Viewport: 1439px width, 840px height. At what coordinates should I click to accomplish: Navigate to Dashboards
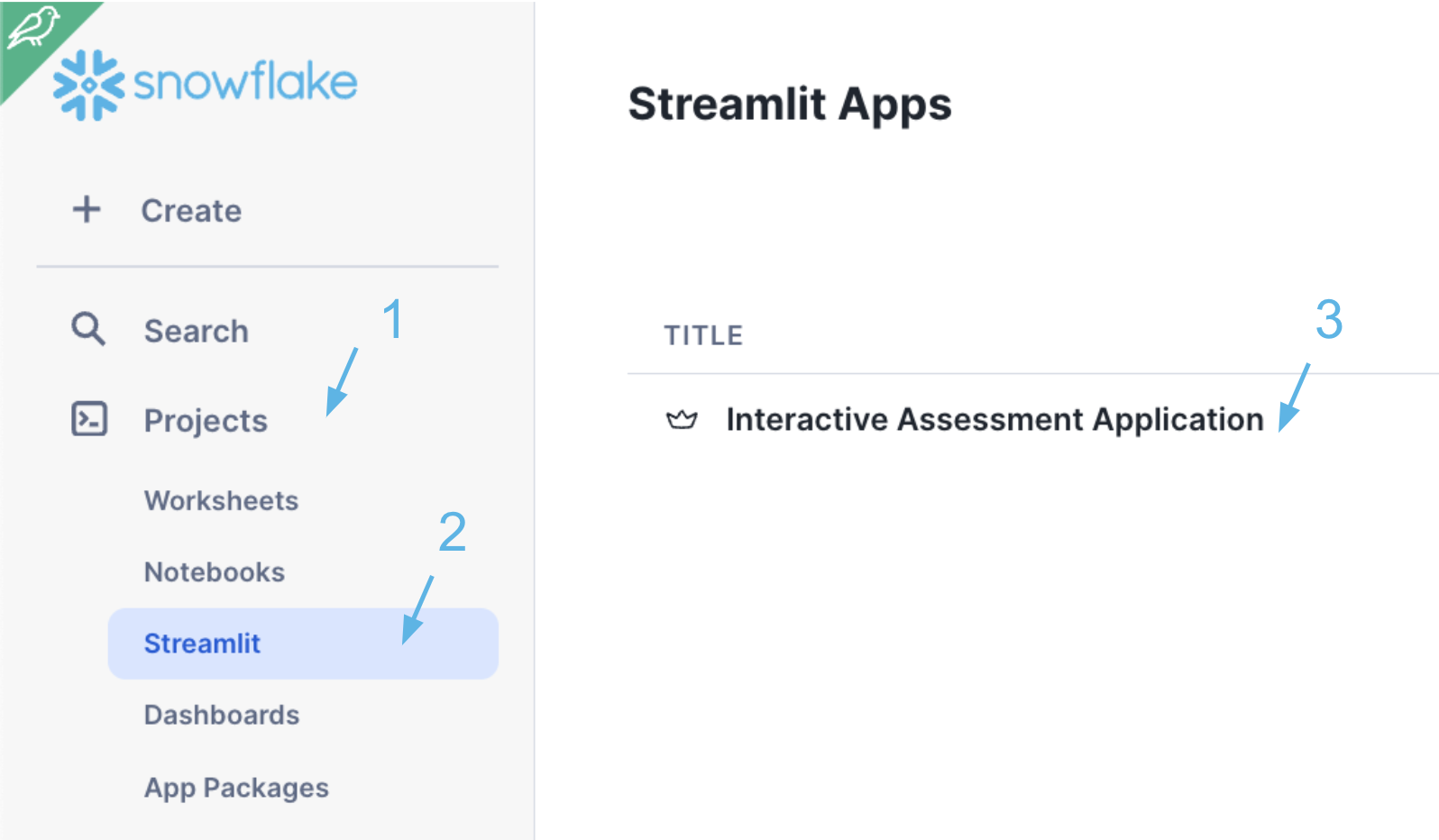point(222,715)
